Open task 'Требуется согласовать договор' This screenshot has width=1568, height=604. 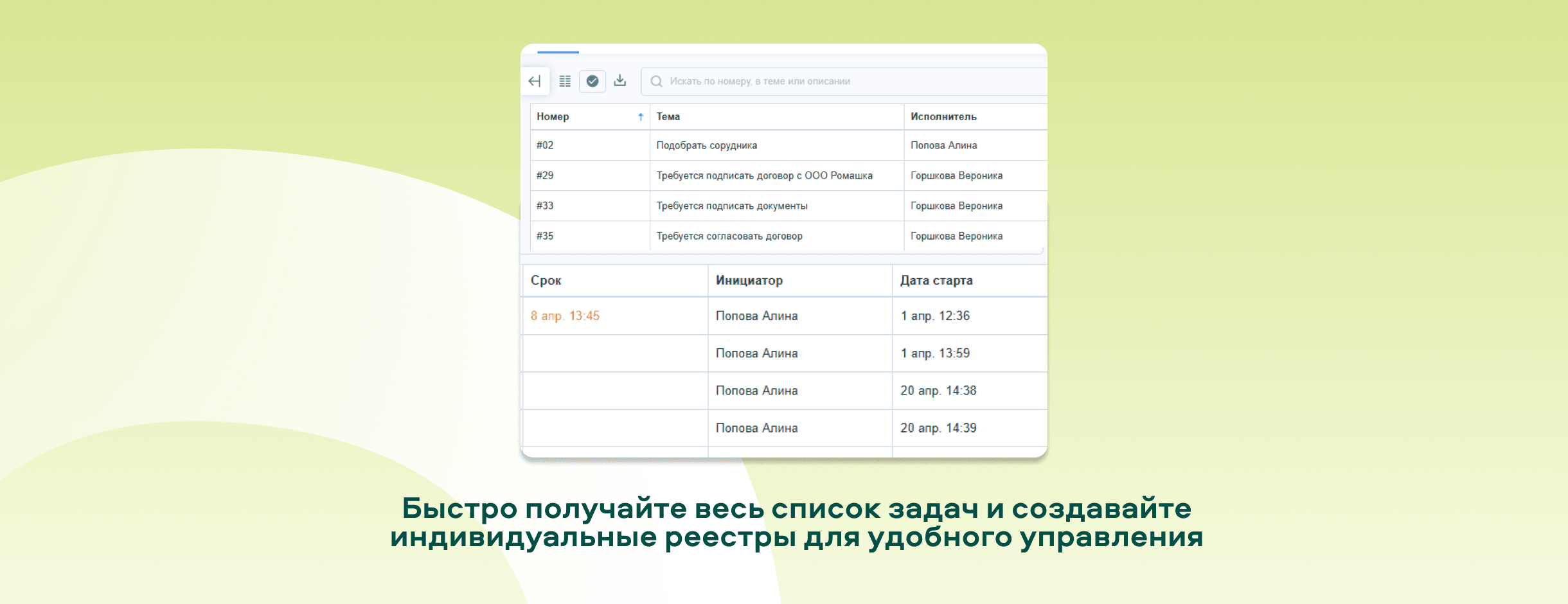[x=729, y=236]
